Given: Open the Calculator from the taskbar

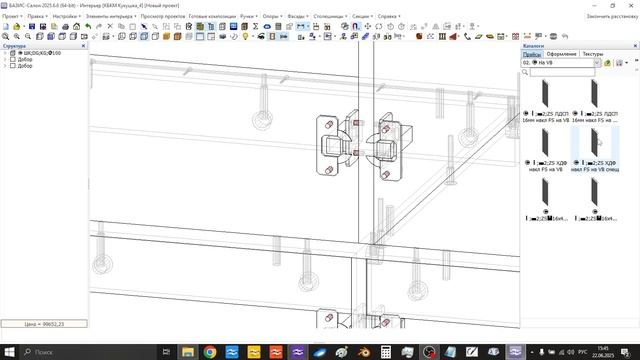Looking at the screenshot, I should pyautogui.click(x=386, y=352).
